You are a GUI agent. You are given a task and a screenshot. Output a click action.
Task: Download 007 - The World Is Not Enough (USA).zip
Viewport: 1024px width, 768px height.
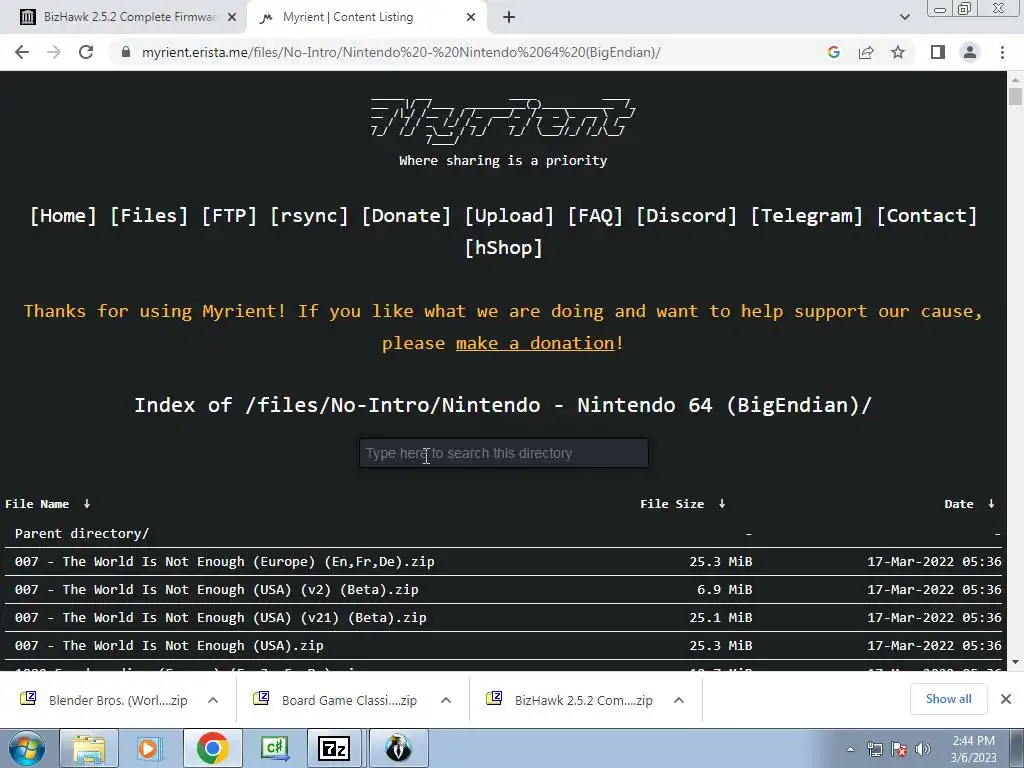click(168, 646)
